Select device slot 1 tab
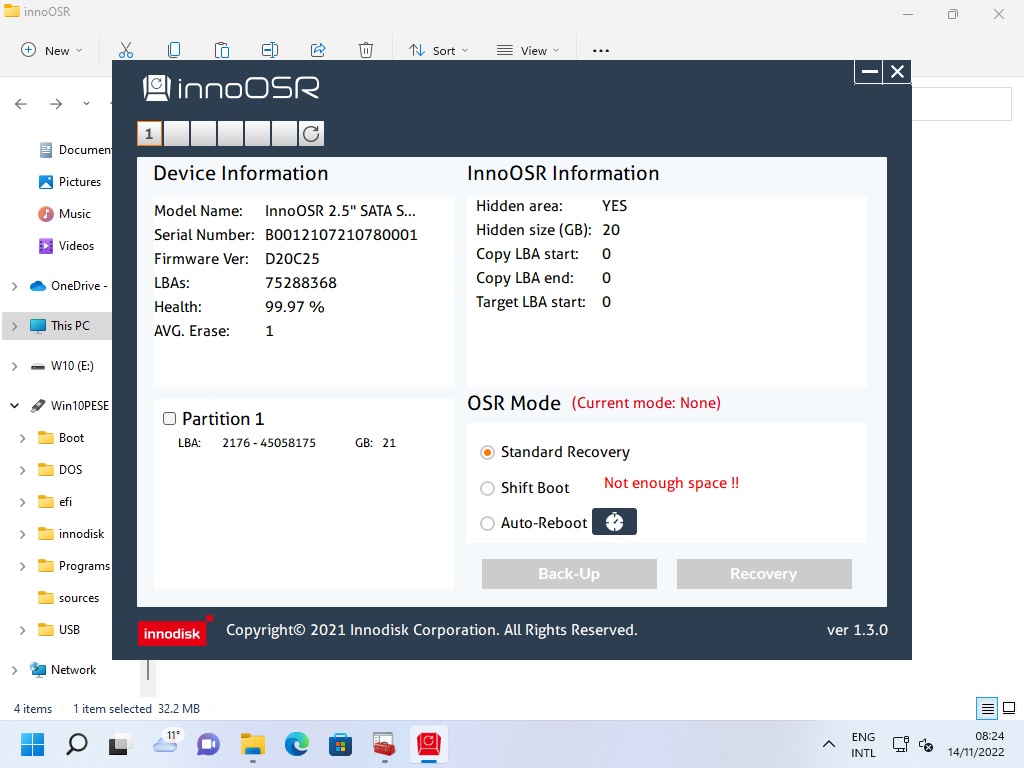The height and width of the screenshot is (768, 1024). [149, 134]
